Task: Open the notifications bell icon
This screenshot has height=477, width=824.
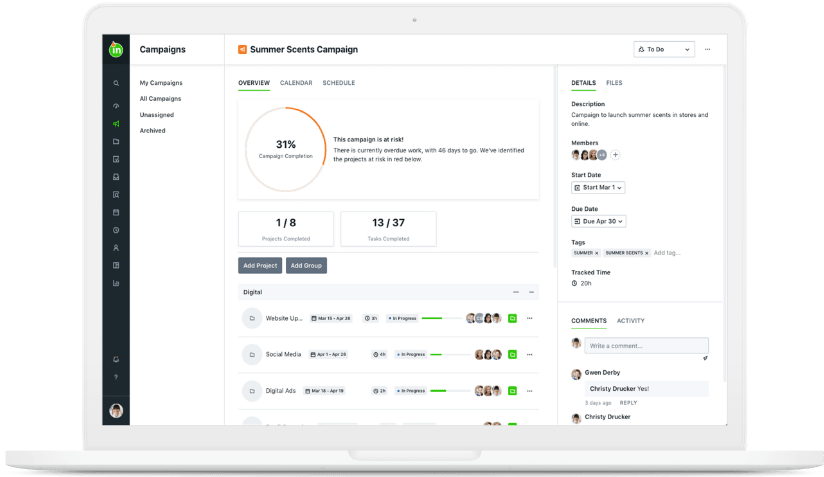Action: (x=116, y=359)
